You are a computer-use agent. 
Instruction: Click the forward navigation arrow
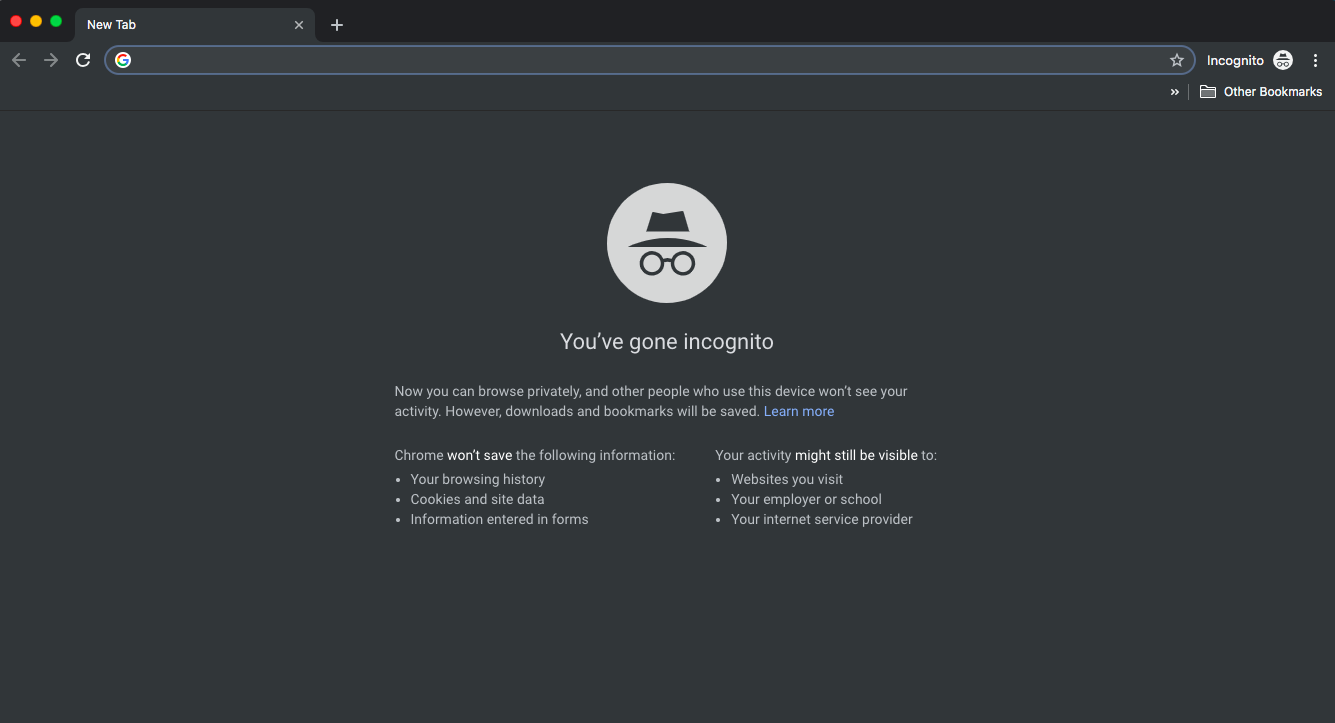(x=51, y=60)
